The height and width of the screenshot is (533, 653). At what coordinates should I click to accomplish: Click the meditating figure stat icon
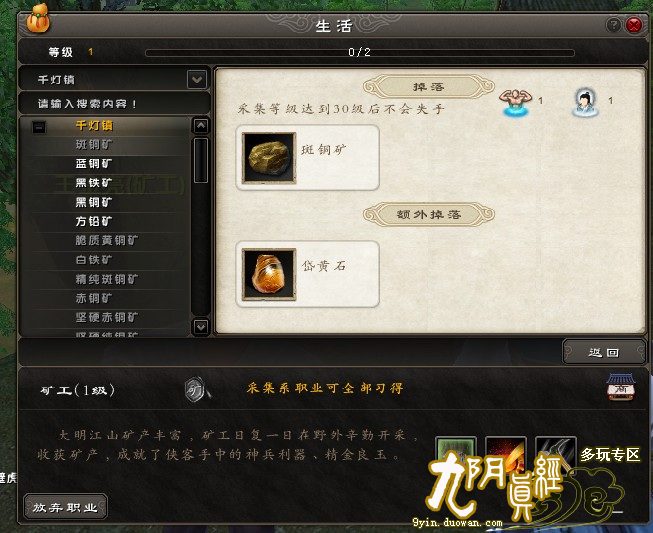[586, 102]
